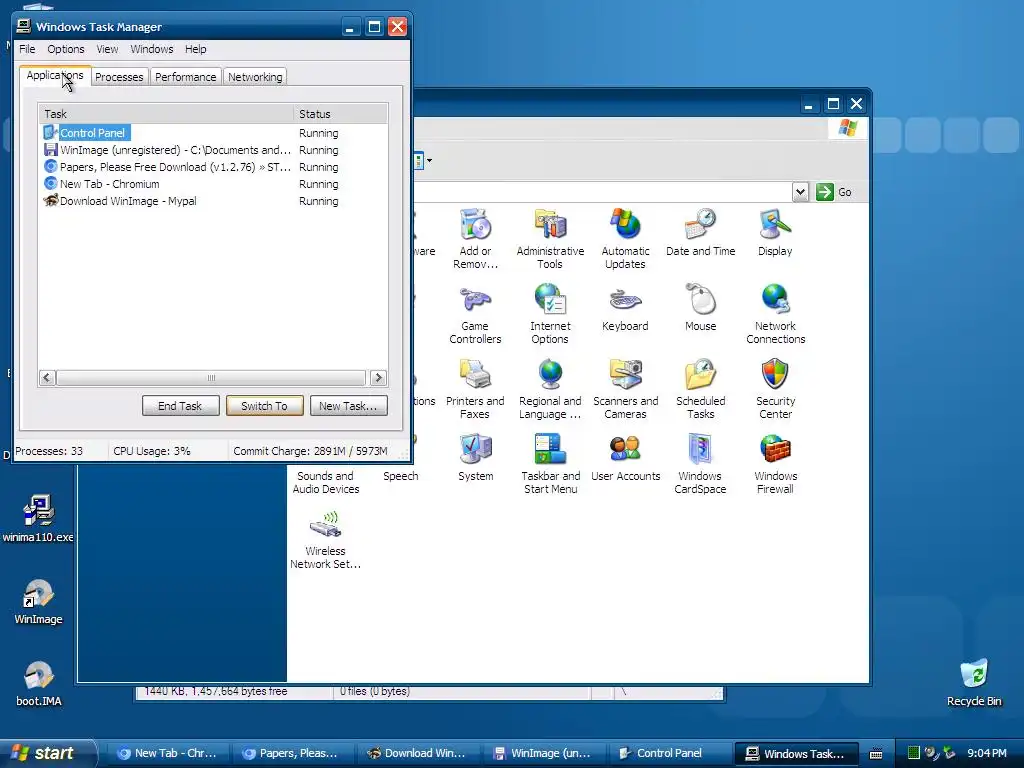
Task: Open Display settings icon
Action: pyautogui.click(x=775, y=232)
